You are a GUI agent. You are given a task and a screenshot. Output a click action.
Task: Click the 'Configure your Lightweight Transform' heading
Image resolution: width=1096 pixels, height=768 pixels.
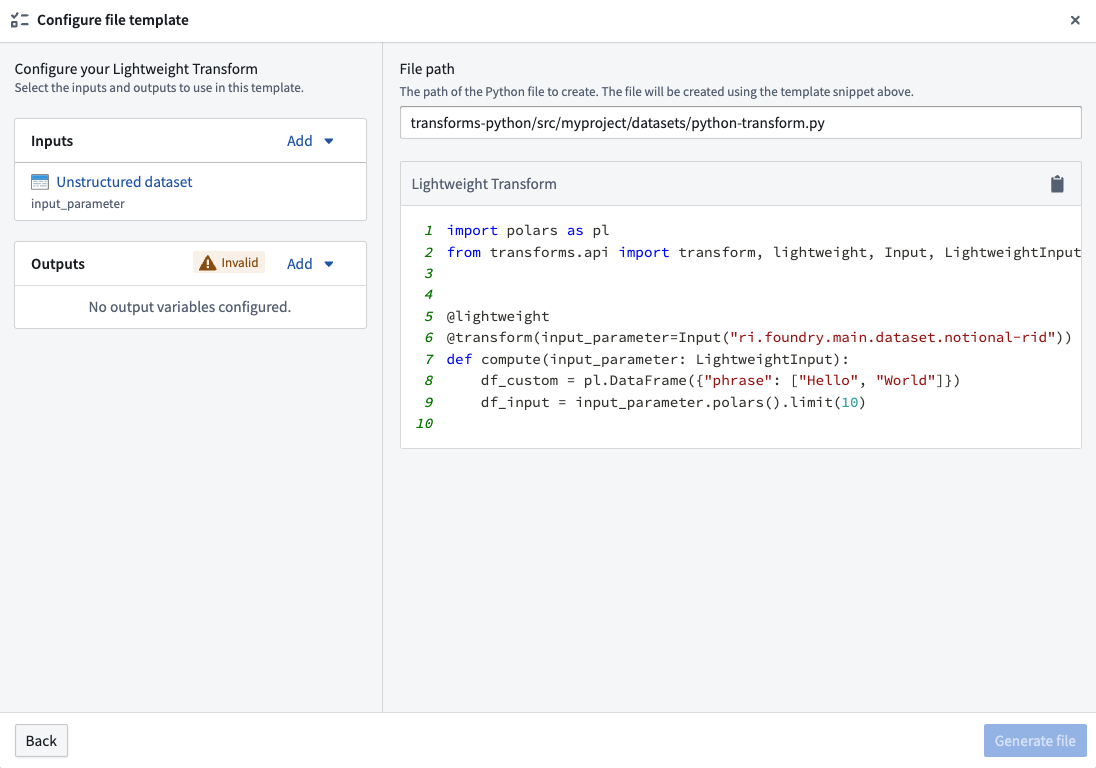[x=136, y=68]
